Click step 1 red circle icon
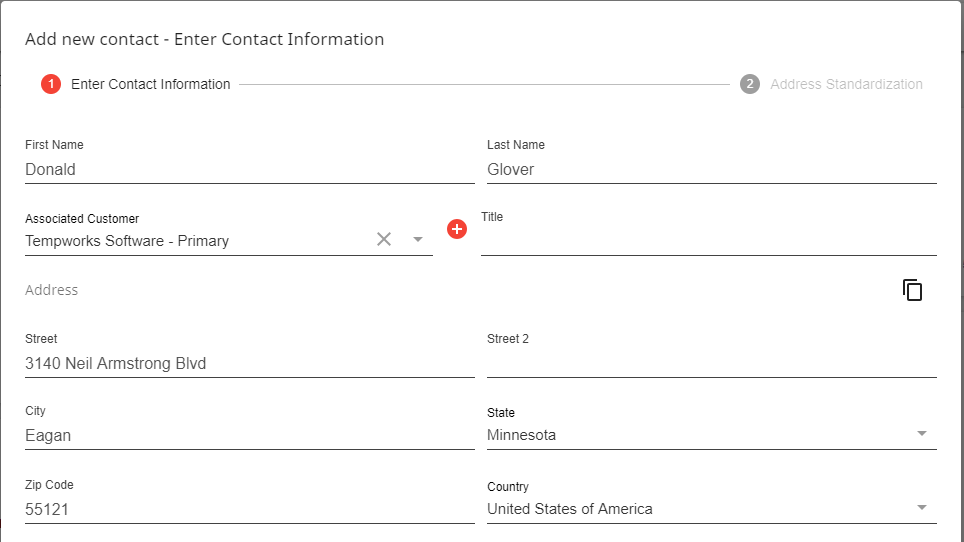This screenshot has width=964, height=542. (51, 84)
